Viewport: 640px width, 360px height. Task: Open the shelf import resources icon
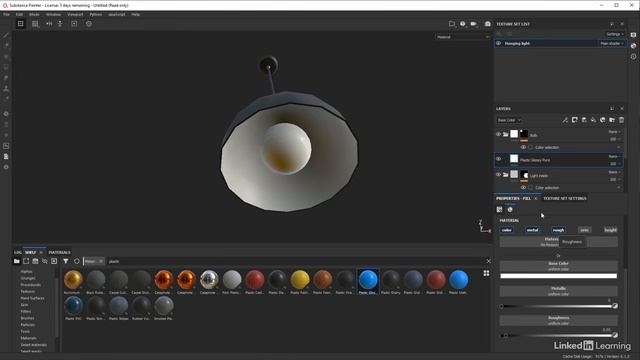(x=54, y=261)
